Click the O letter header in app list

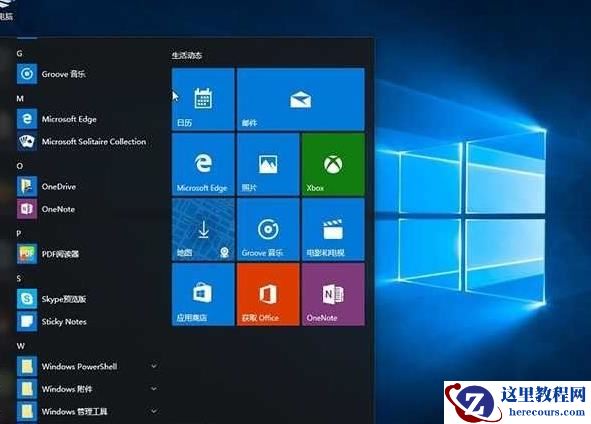click(x=20, y=166)
